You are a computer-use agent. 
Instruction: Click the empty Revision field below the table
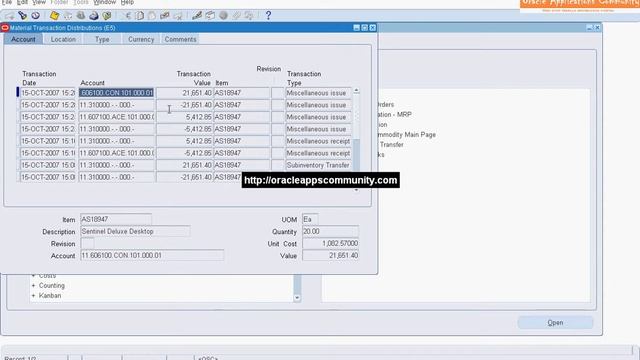(87, 244)
